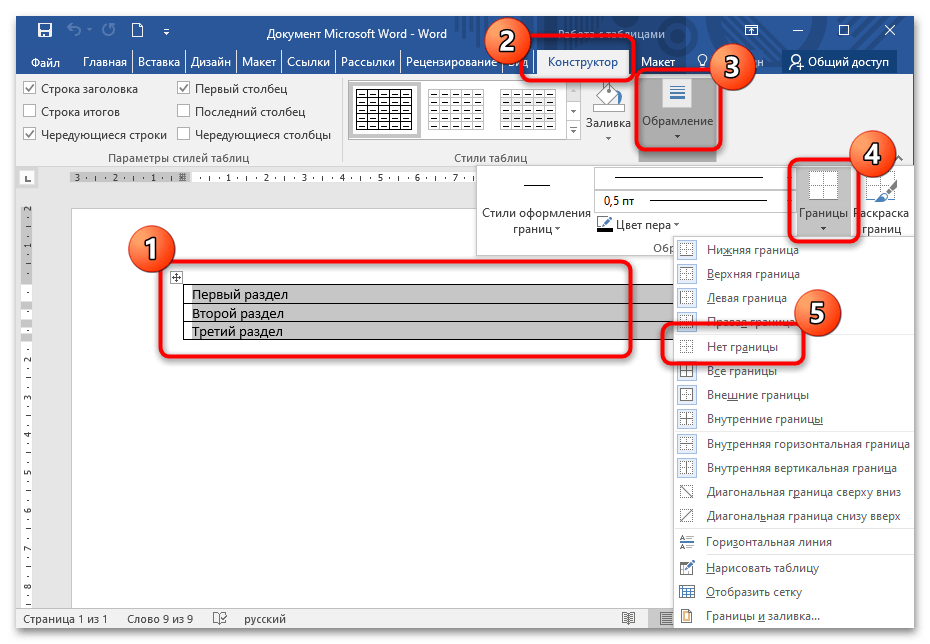Click the Общий доступ share button

[839, 62]
